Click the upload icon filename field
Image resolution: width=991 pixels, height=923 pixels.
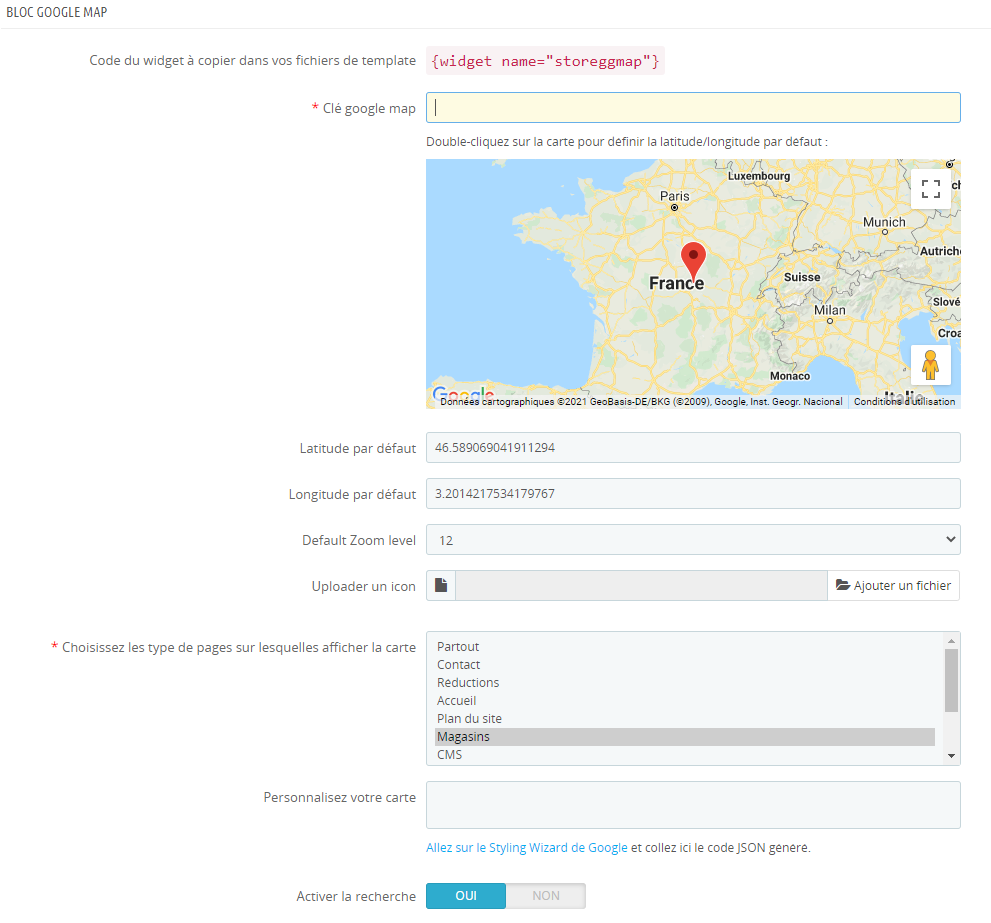641,585
